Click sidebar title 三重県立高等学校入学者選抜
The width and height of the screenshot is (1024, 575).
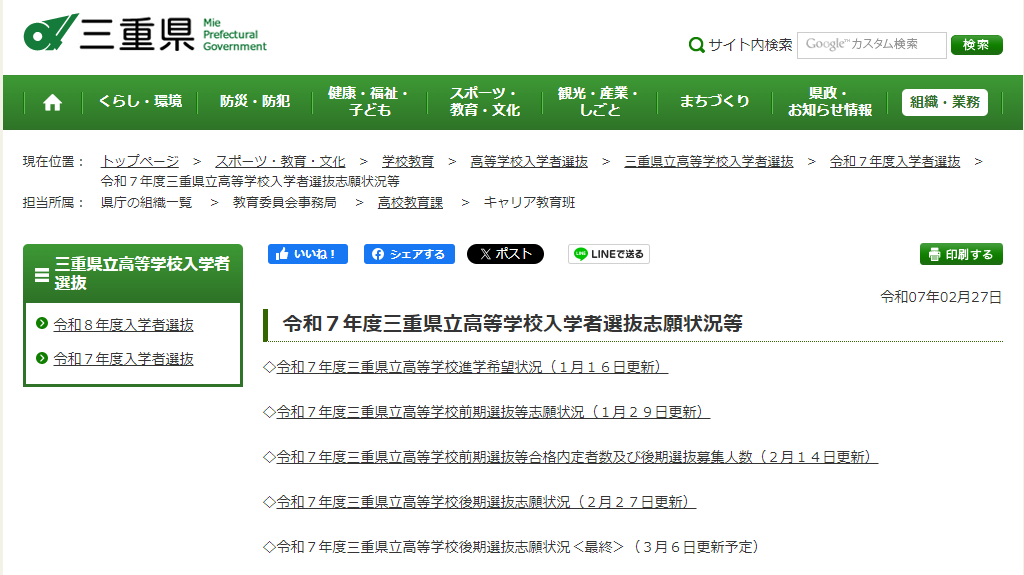click(142, 273)
